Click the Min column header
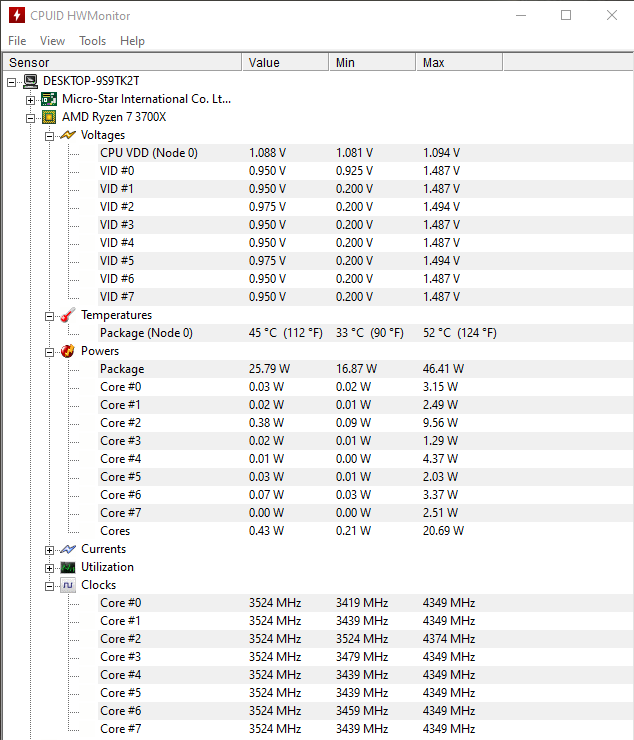This screenshot has height=740, width=634. click(372, 62)
